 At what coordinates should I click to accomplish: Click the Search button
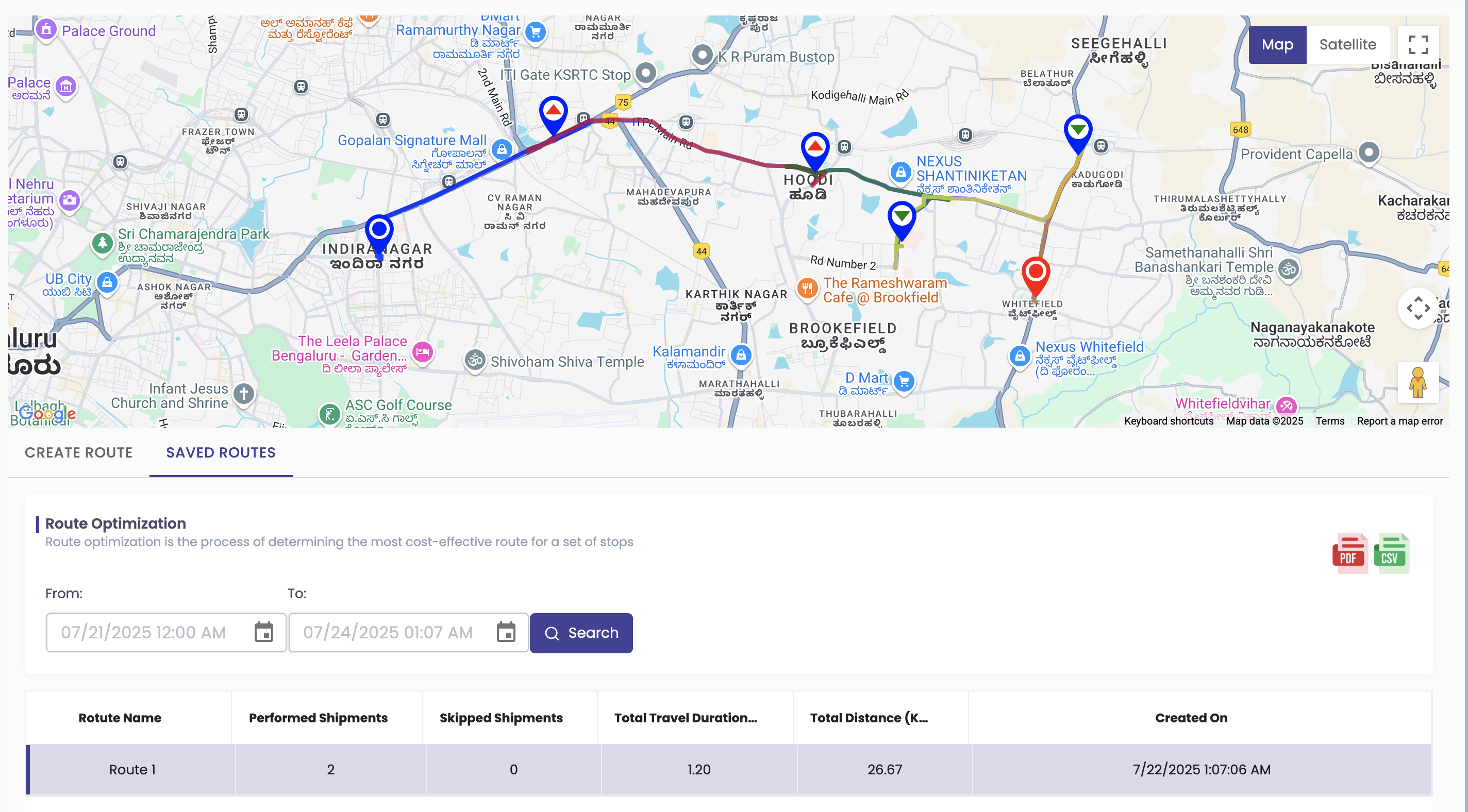581,633
